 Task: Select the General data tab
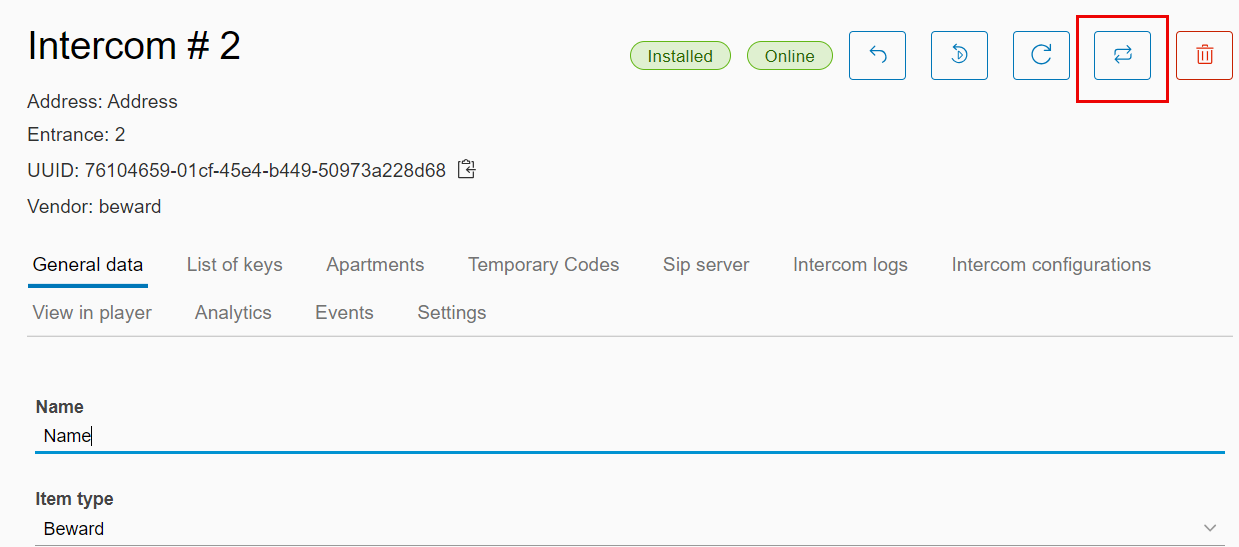coord(88,265)
